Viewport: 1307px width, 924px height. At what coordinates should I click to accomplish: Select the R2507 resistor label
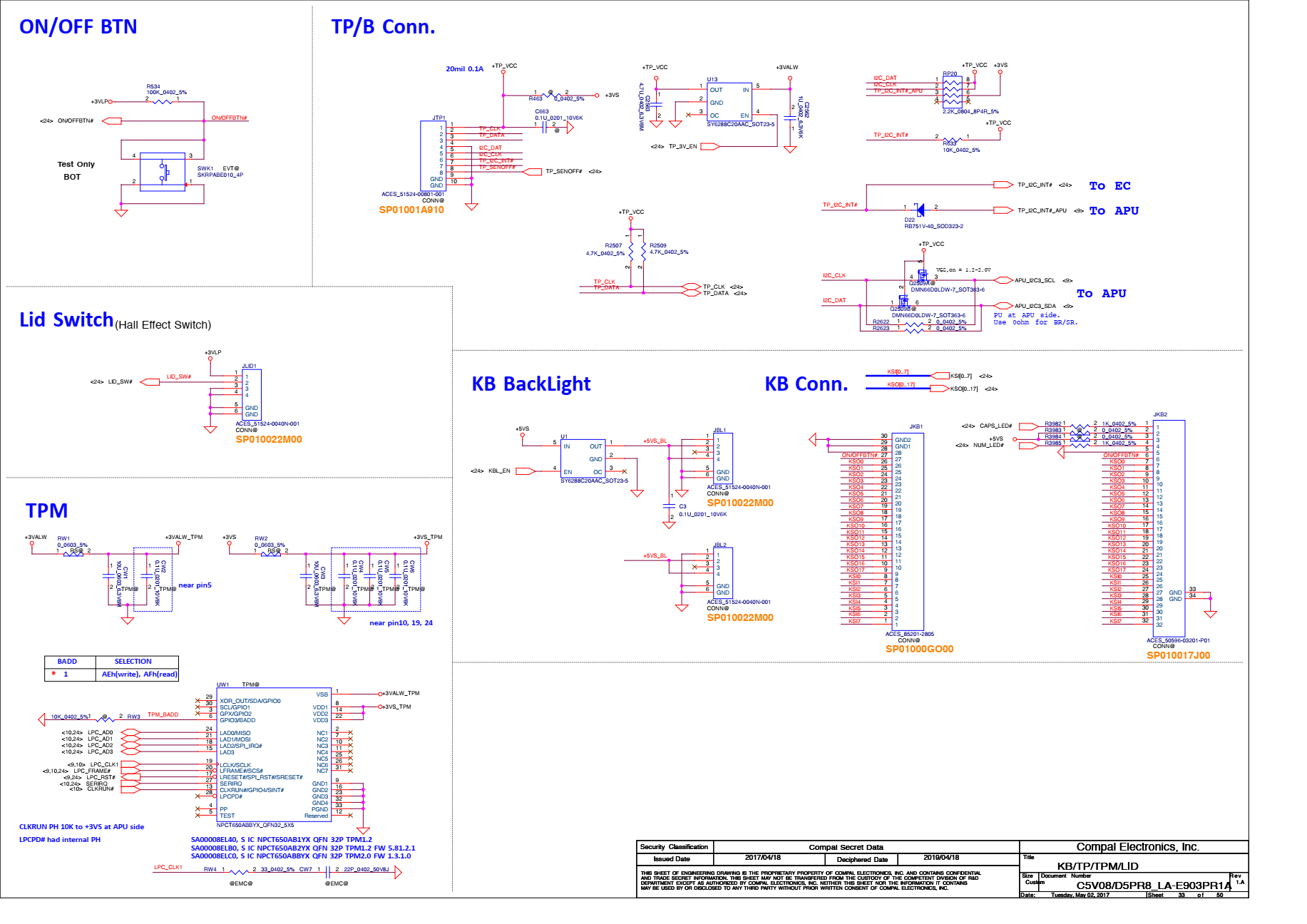[613, 246]
